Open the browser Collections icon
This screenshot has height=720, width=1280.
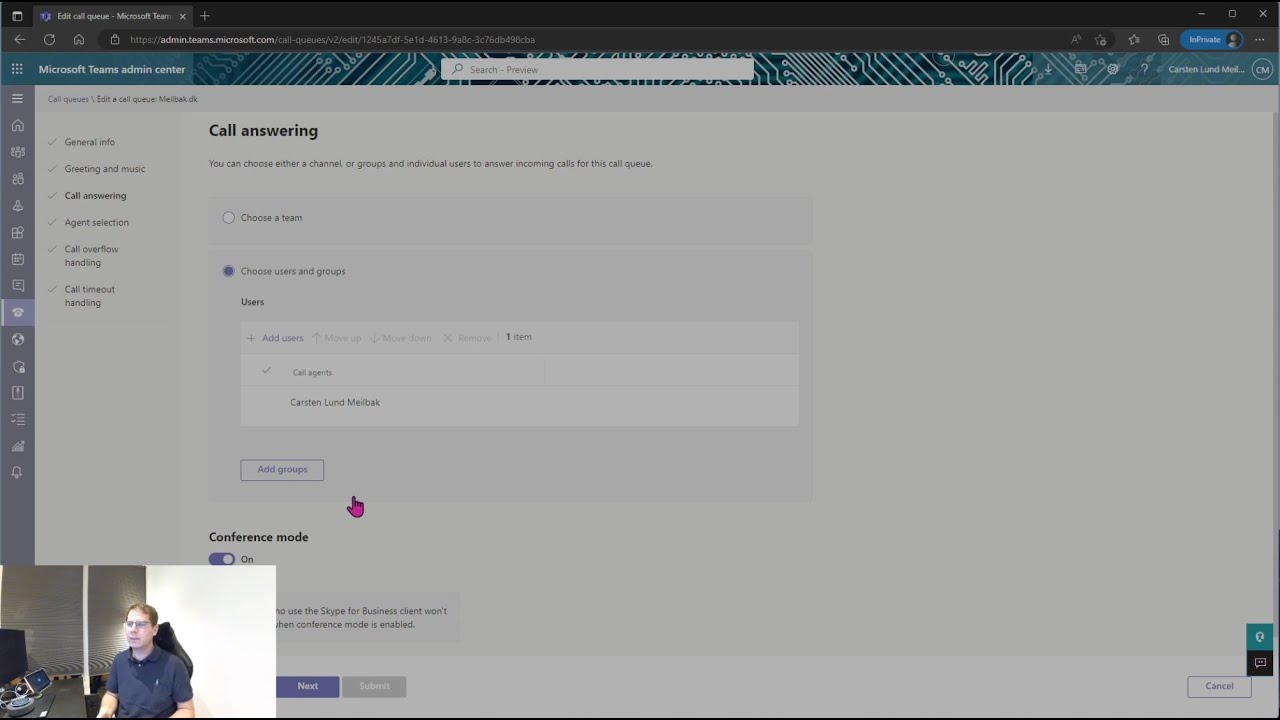click(1163, 40)
